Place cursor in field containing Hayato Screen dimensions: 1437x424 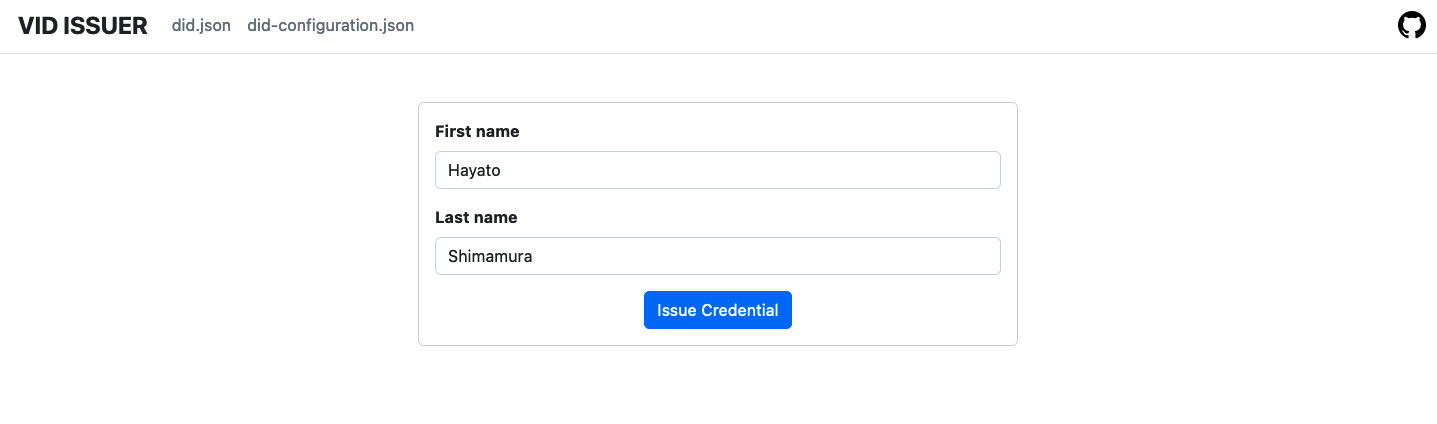(x=717, y=170)
